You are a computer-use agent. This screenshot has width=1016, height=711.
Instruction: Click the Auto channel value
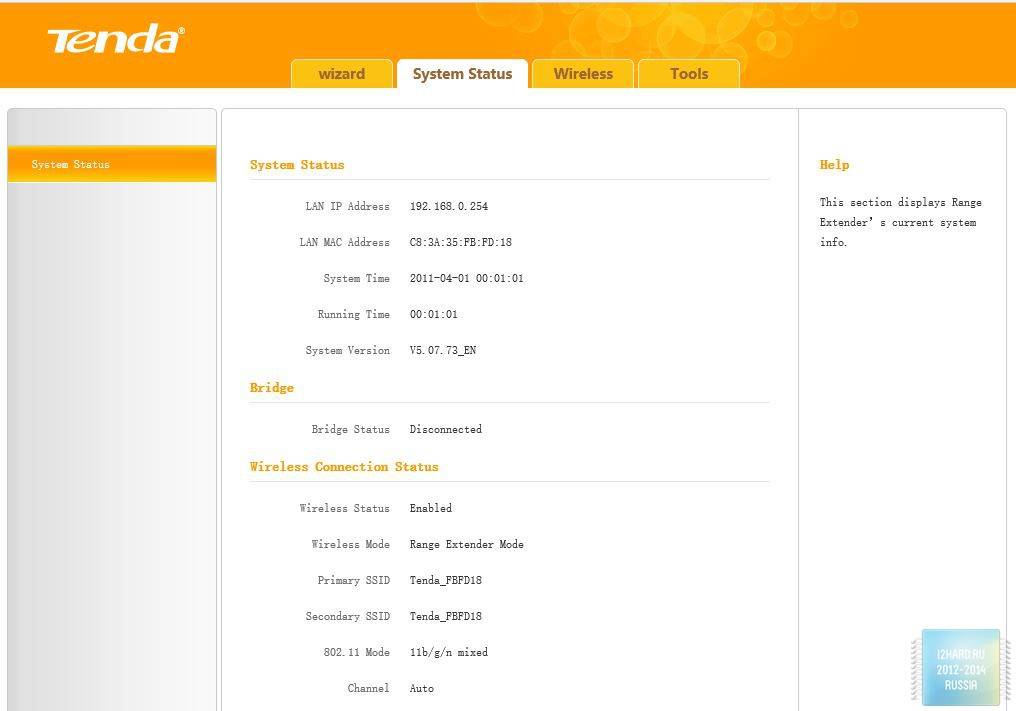point(422,689)
